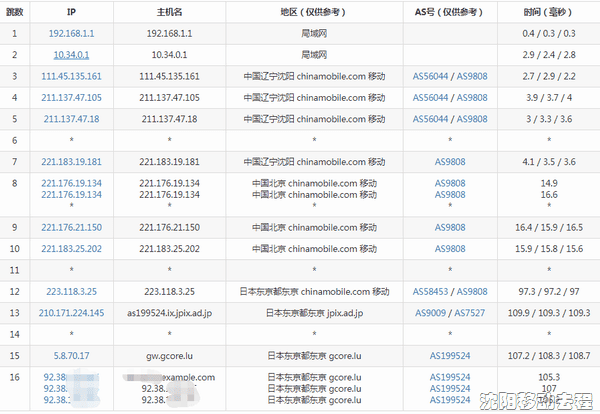Select hostname gw.gcore.lu
The image size is (600, 414).
tap(169, 356)
